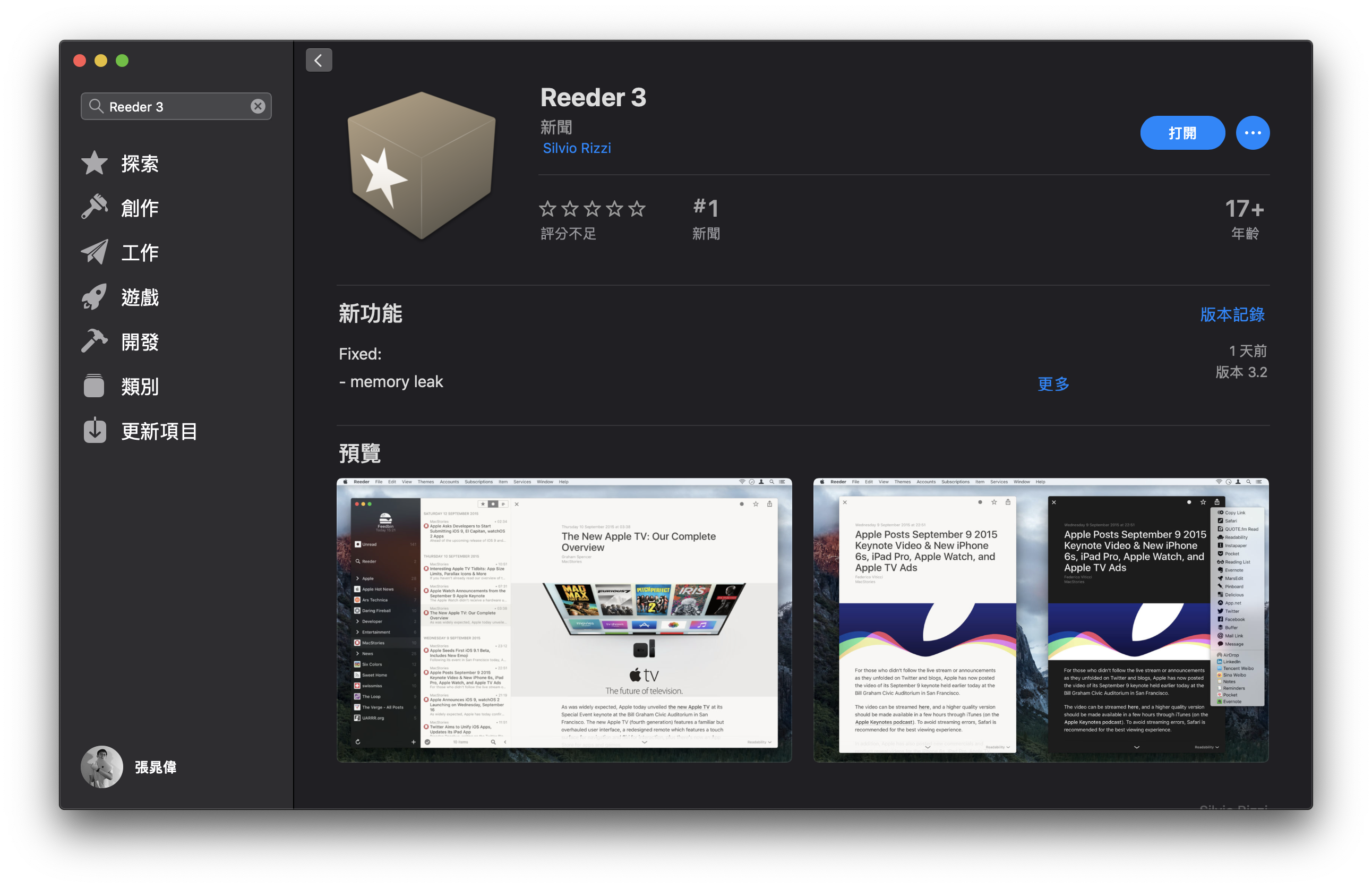Open the 類別 categories icon
This screenshot has width=1372, height=888.
[x=94, y=386]
